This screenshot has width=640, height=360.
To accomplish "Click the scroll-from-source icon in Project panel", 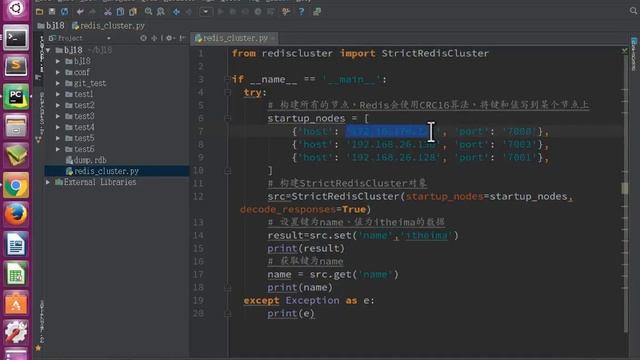I will [143, 38].
